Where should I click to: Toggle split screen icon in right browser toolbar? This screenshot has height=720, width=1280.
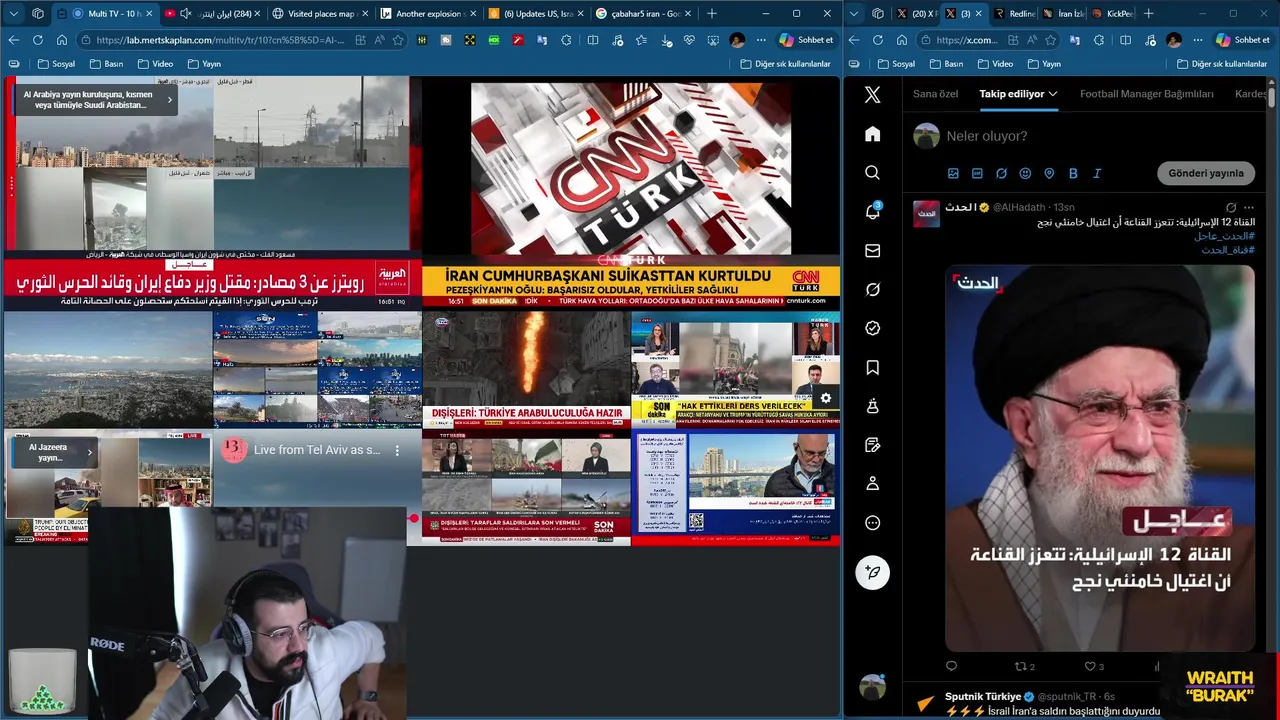point(1126,40)
